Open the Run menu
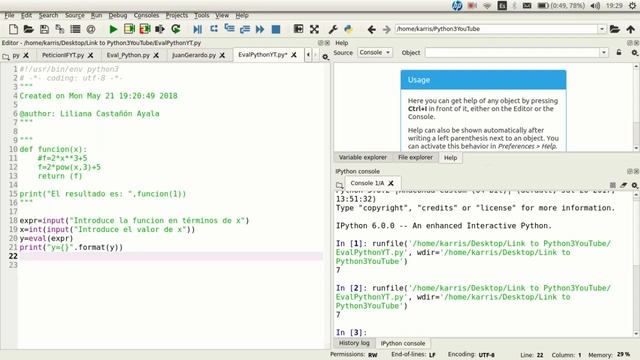Image resolution: width=640 pixels, height=360 pixels. pos(96,16)
